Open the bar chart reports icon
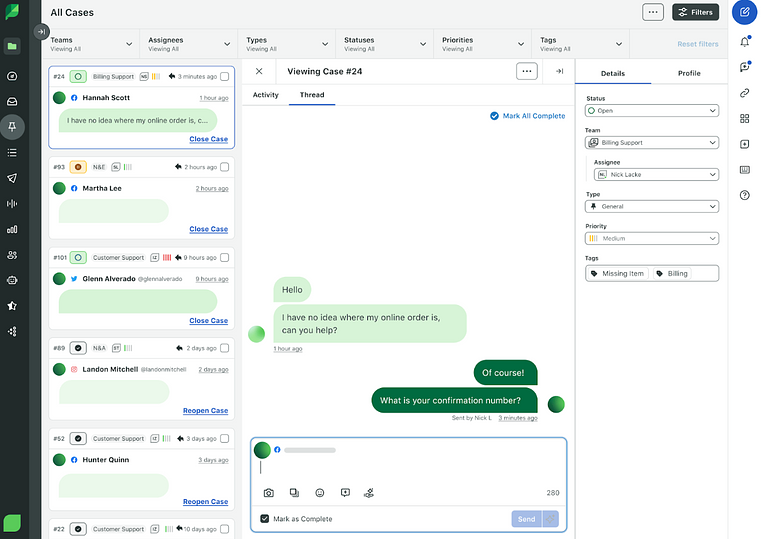This screenshot has width=774, height=539. [12, 229]
